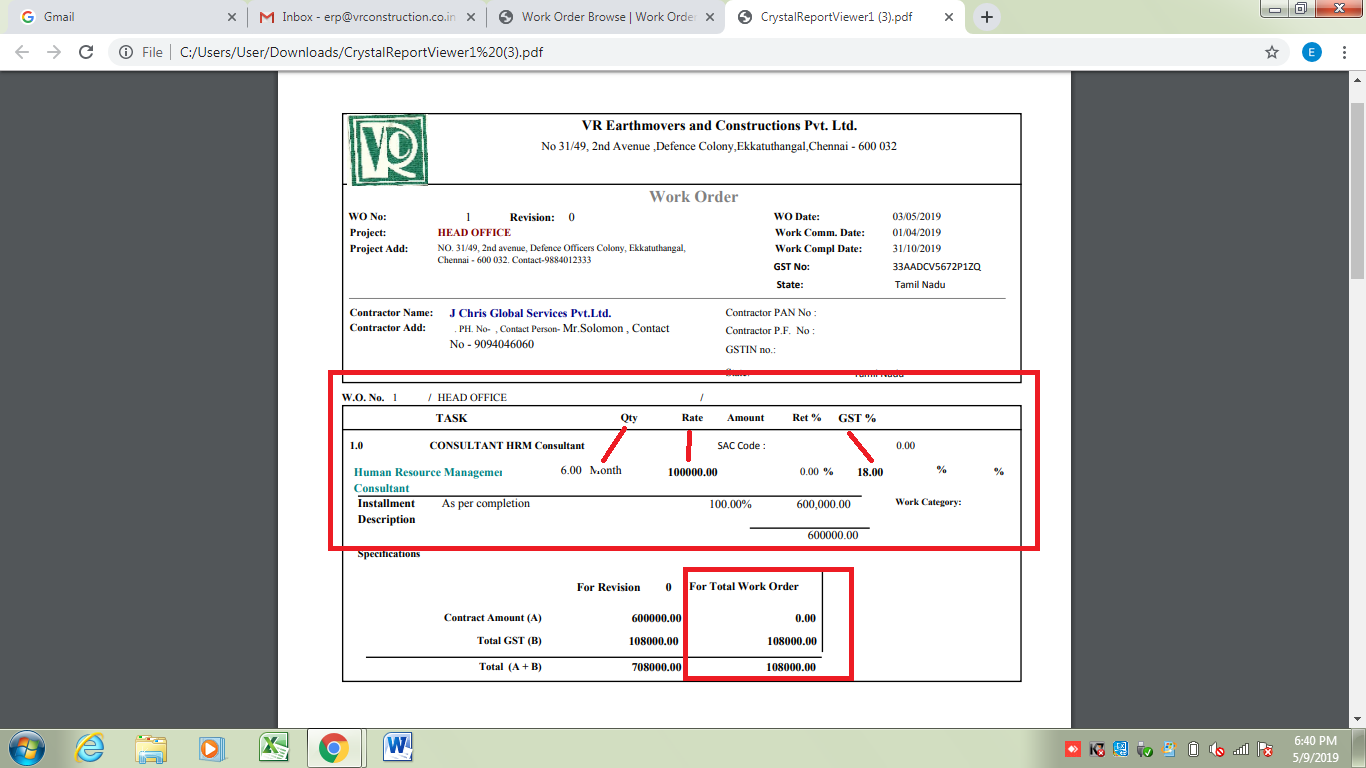
Task: Launch Internet Explorer from the taskbar
Action: click(x=91, y=748)
